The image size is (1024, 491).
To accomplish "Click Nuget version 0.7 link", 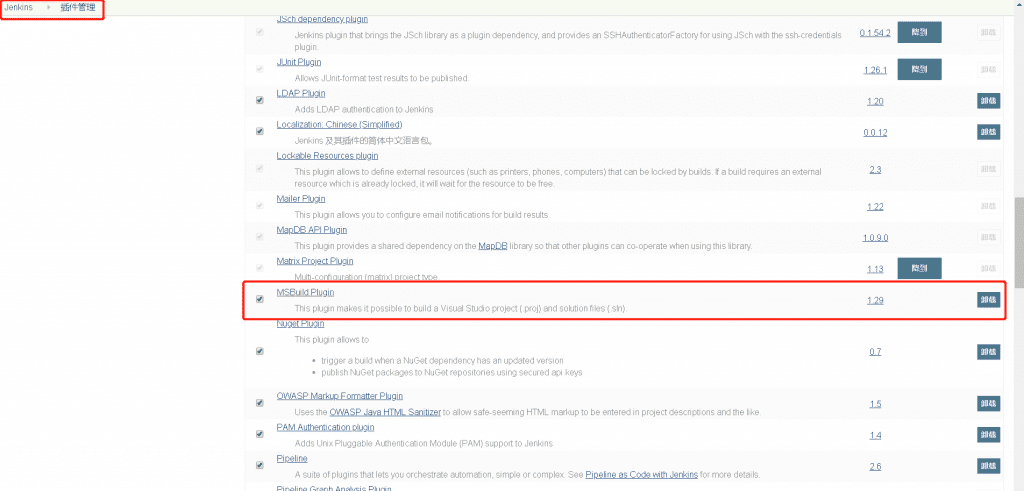I will point(875,352).
